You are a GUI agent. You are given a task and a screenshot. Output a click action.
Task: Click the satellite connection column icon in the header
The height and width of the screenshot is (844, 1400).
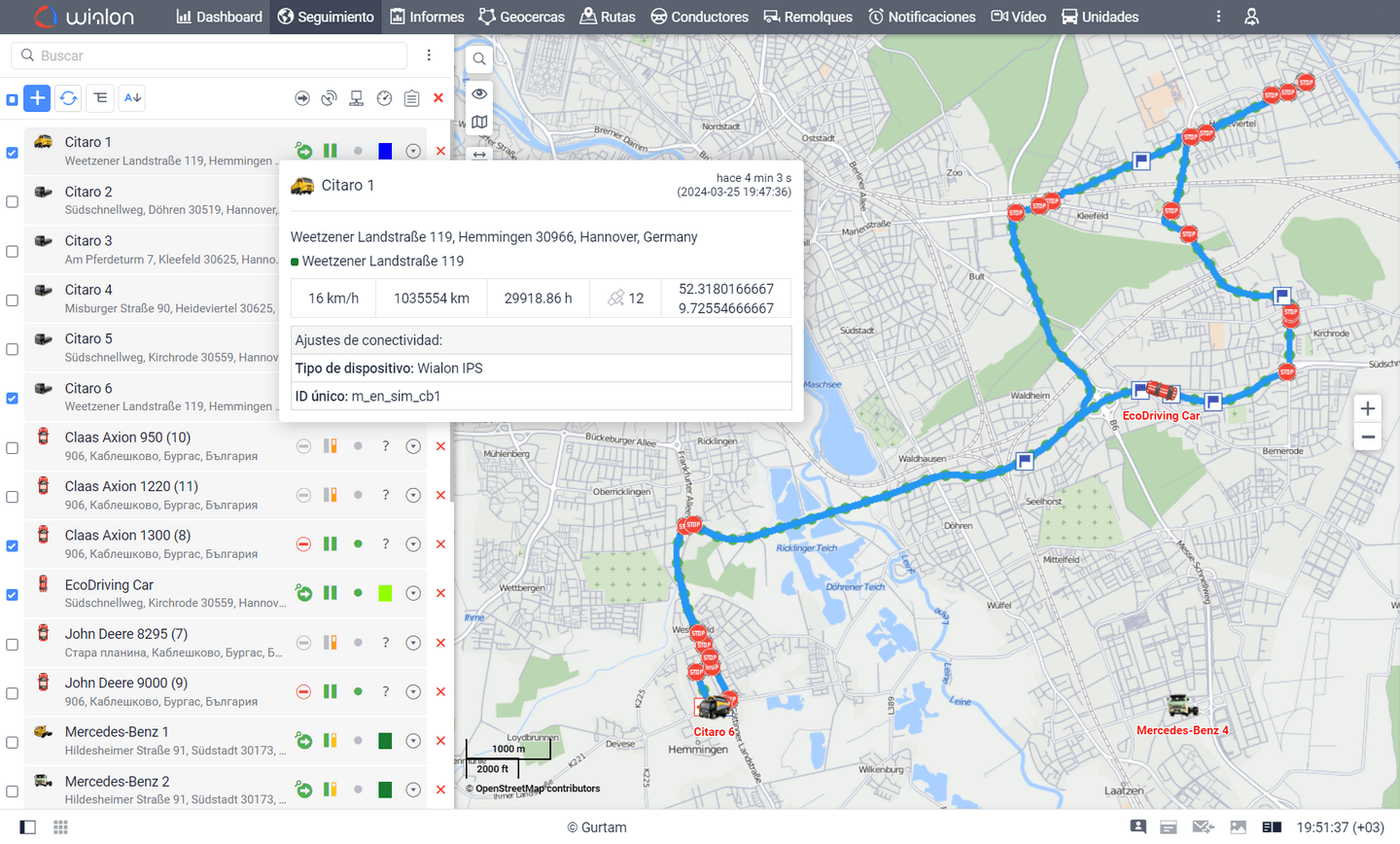tap(330, 98)
